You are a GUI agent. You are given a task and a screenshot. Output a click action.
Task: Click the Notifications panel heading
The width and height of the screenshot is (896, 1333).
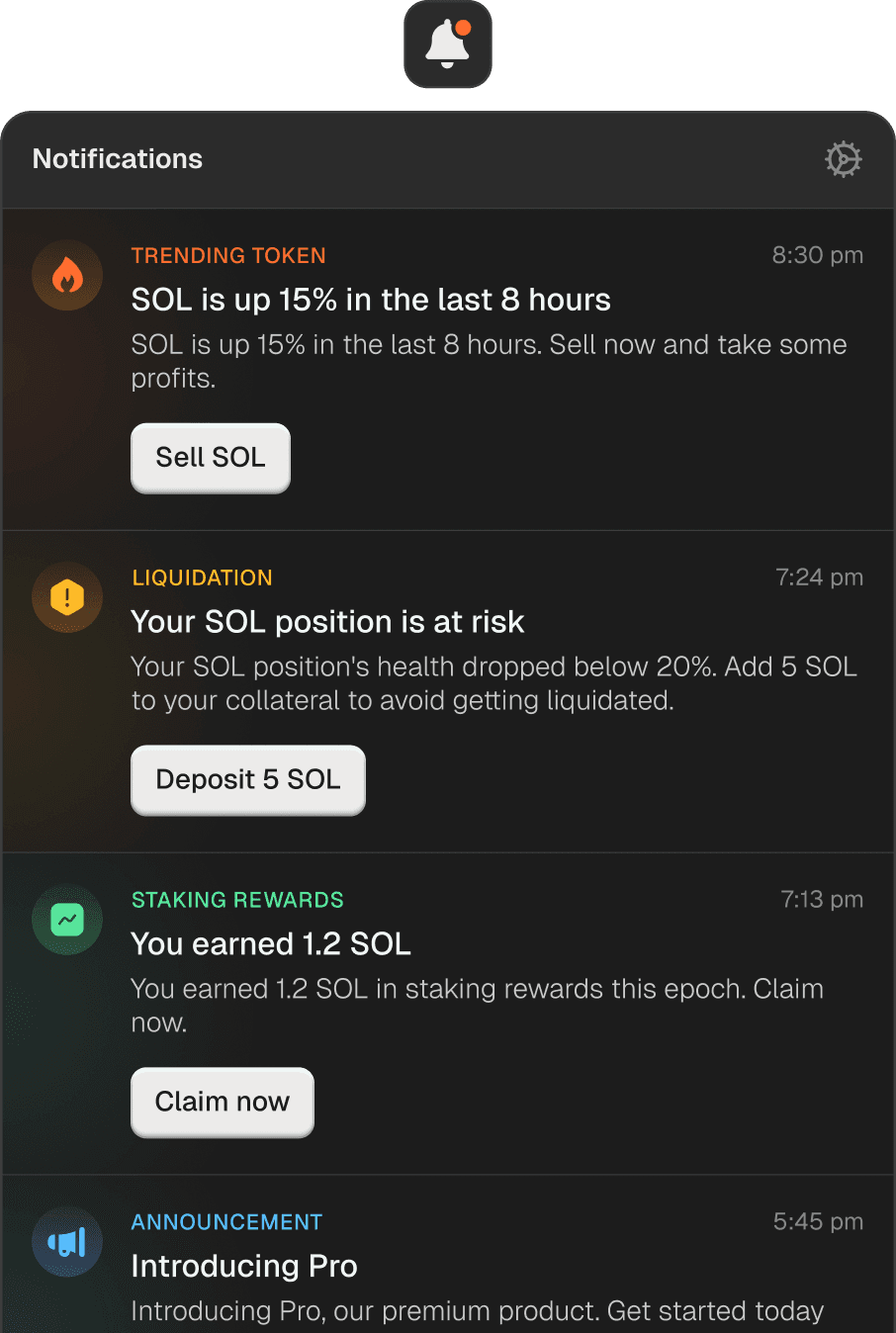point(118,159)
